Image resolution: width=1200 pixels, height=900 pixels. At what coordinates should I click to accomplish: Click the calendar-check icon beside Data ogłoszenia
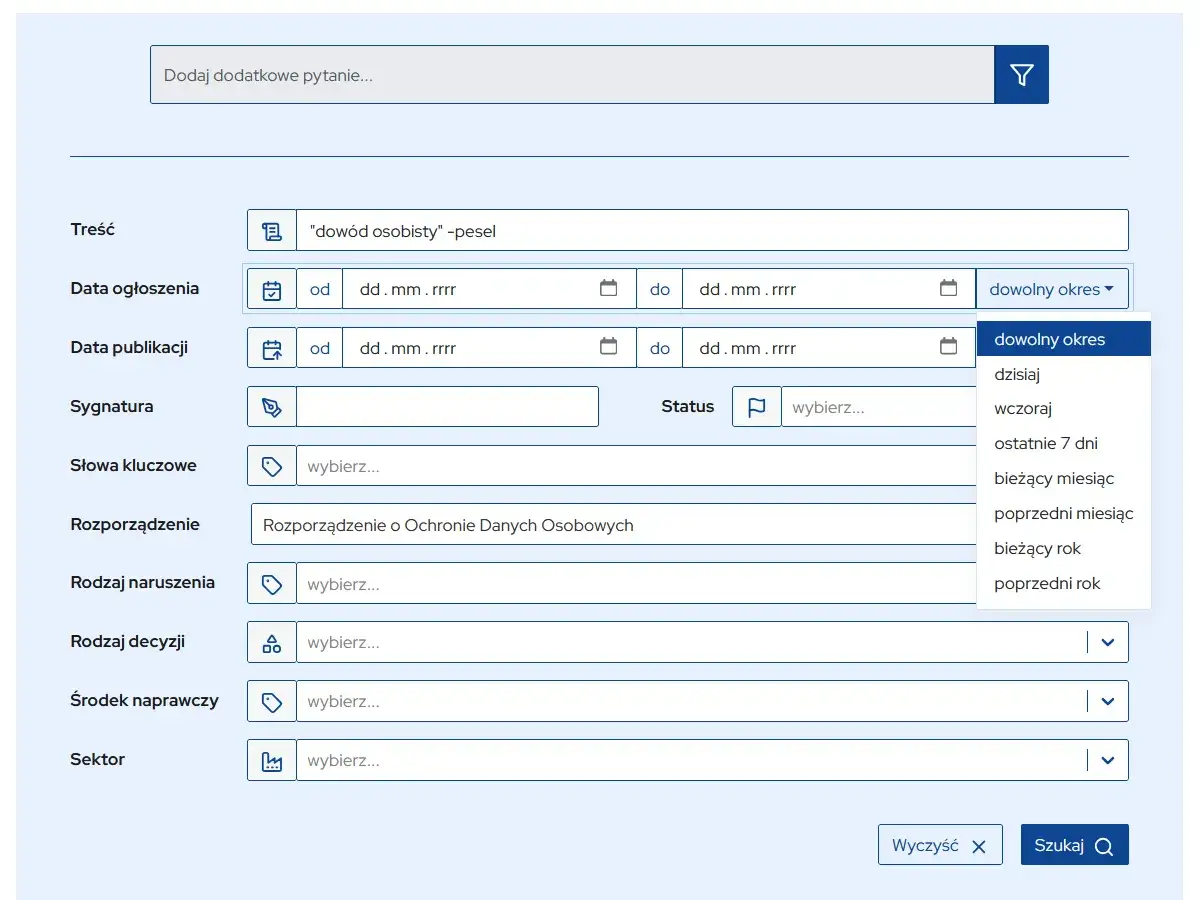tap(272, 289)
